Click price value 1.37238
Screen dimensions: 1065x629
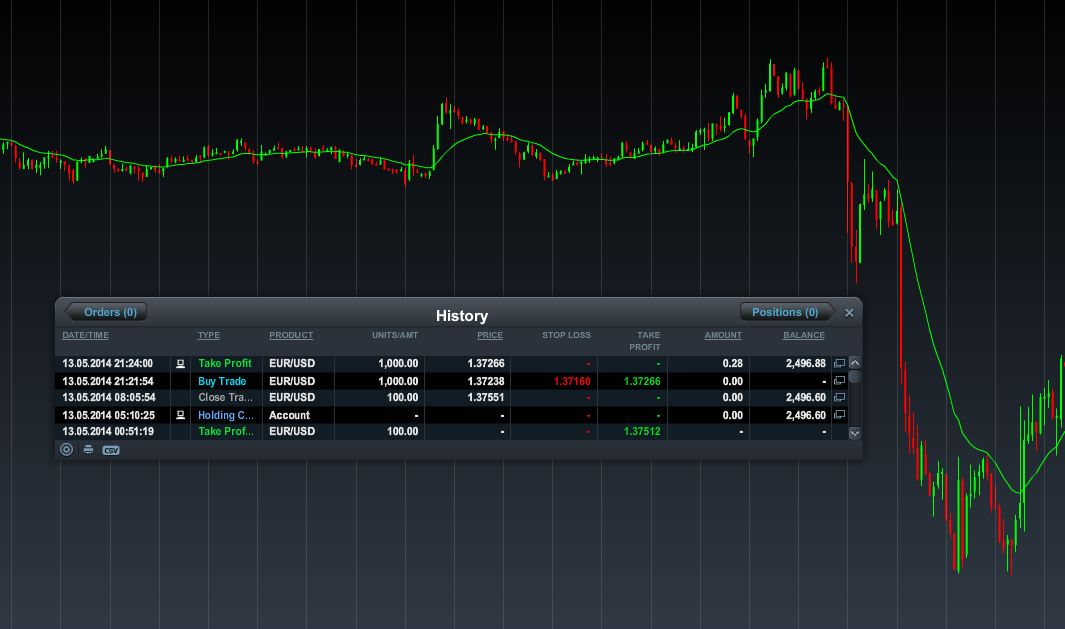pos(486,381)
